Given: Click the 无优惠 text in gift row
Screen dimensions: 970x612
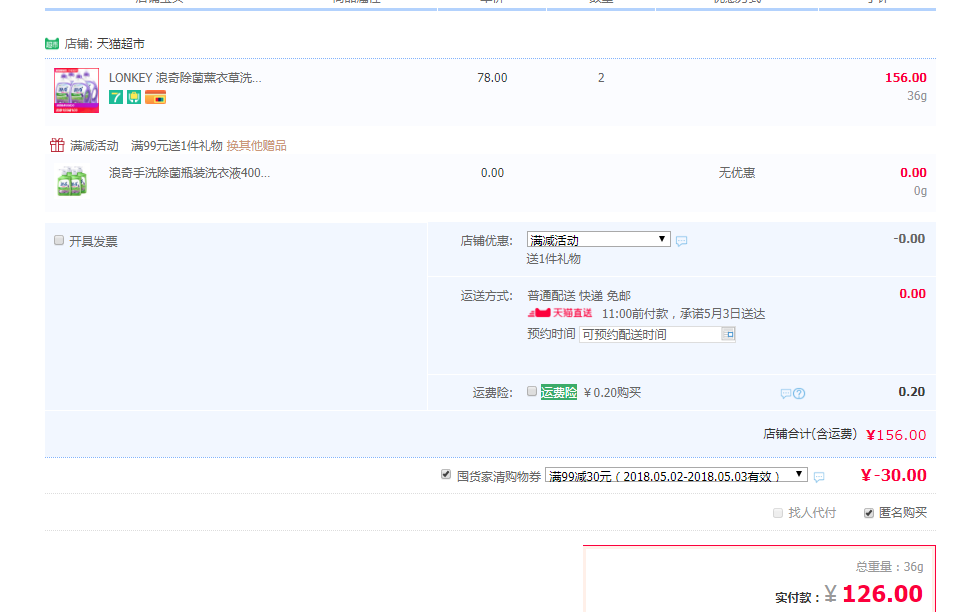Looking at the screenshot, I should click(x=737, y=173).
